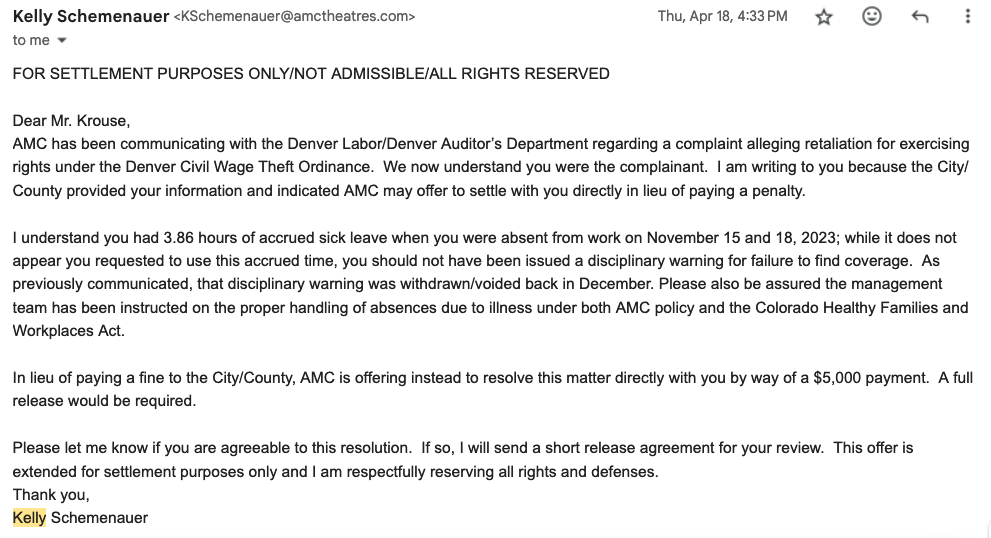Star this email from Kelly Schemenauer
Viewport: 991px width, 538px height.
[x=824, y=17]
